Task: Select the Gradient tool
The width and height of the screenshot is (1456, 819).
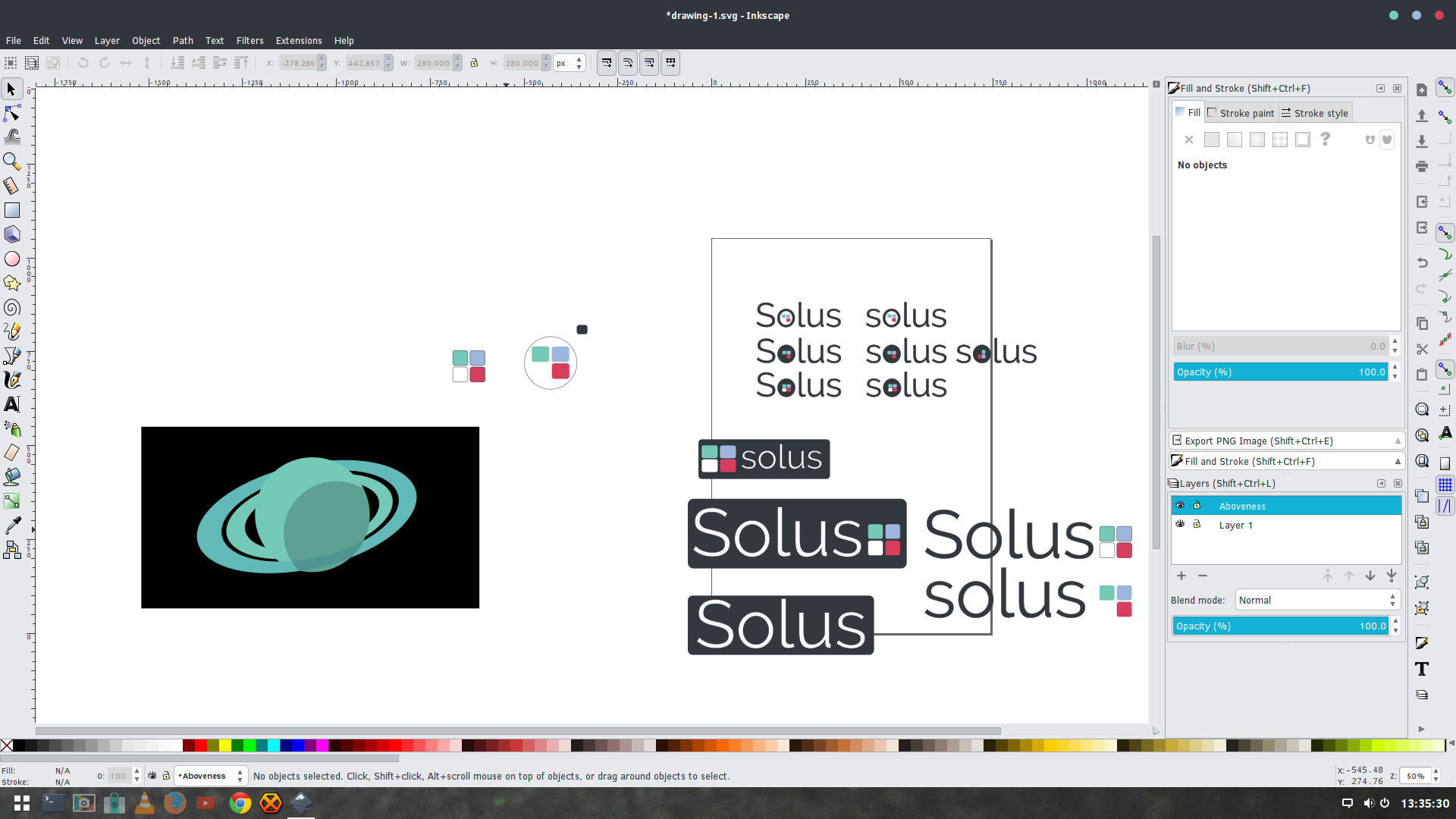Action: (x=11, y=501)
